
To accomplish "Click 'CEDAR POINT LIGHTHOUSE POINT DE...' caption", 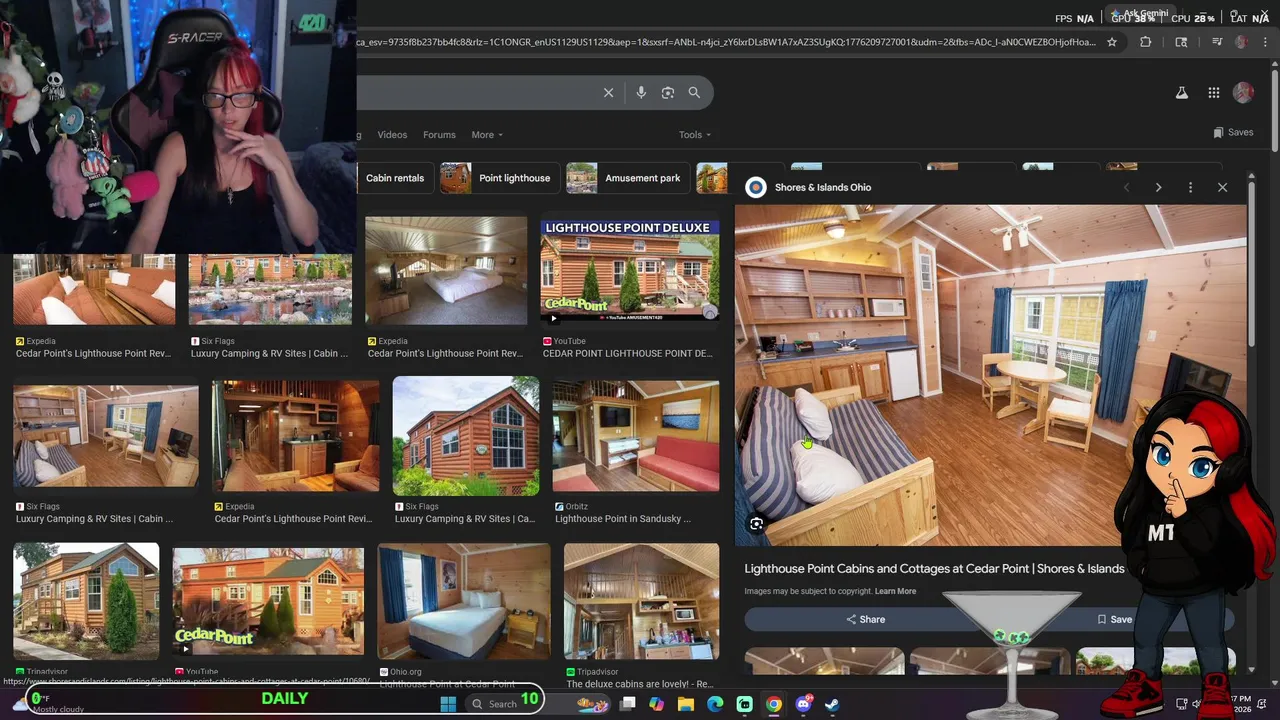I will click(627, 353).
